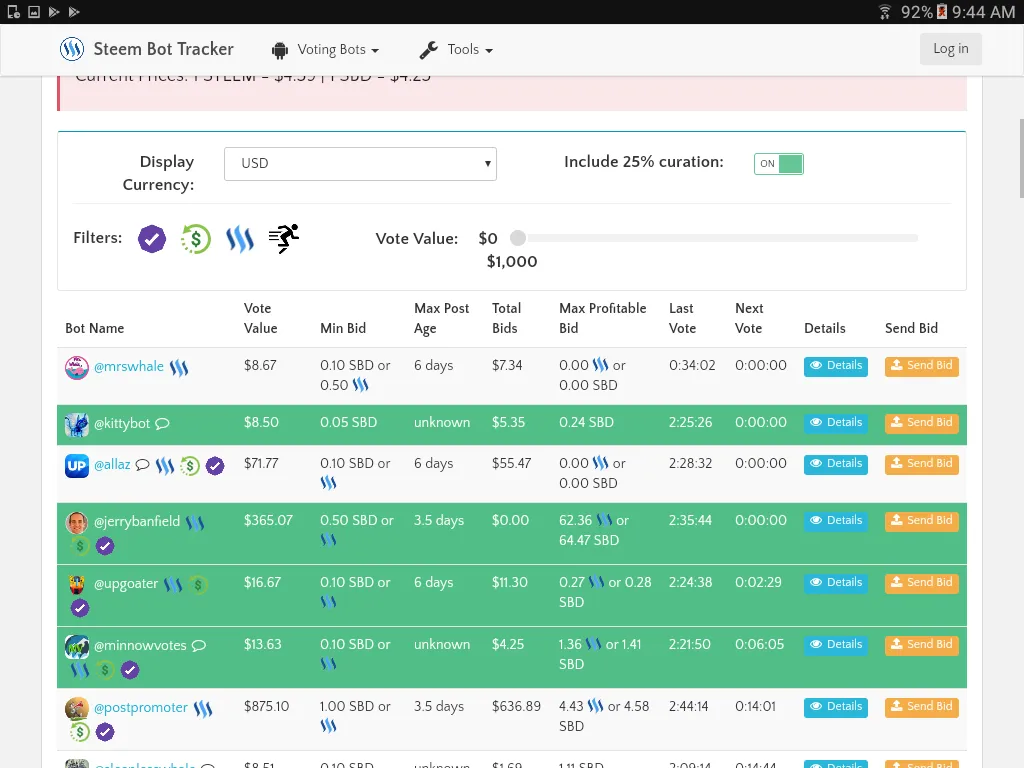Click the purple verified badge under @jerrybanfield
The image size is (1024, 768).
104,546
